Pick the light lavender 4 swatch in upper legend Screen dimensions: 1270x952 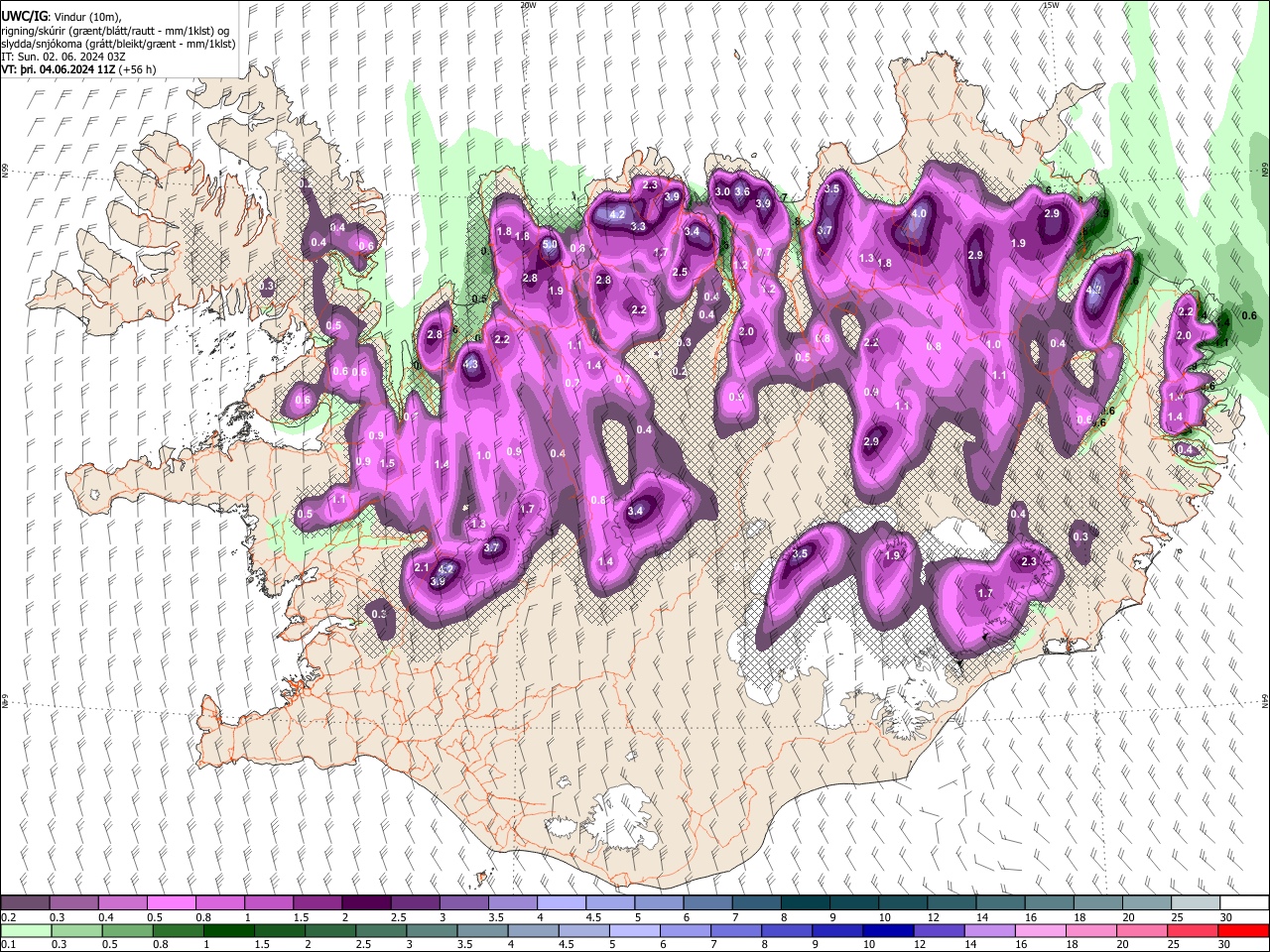(561, 903)
